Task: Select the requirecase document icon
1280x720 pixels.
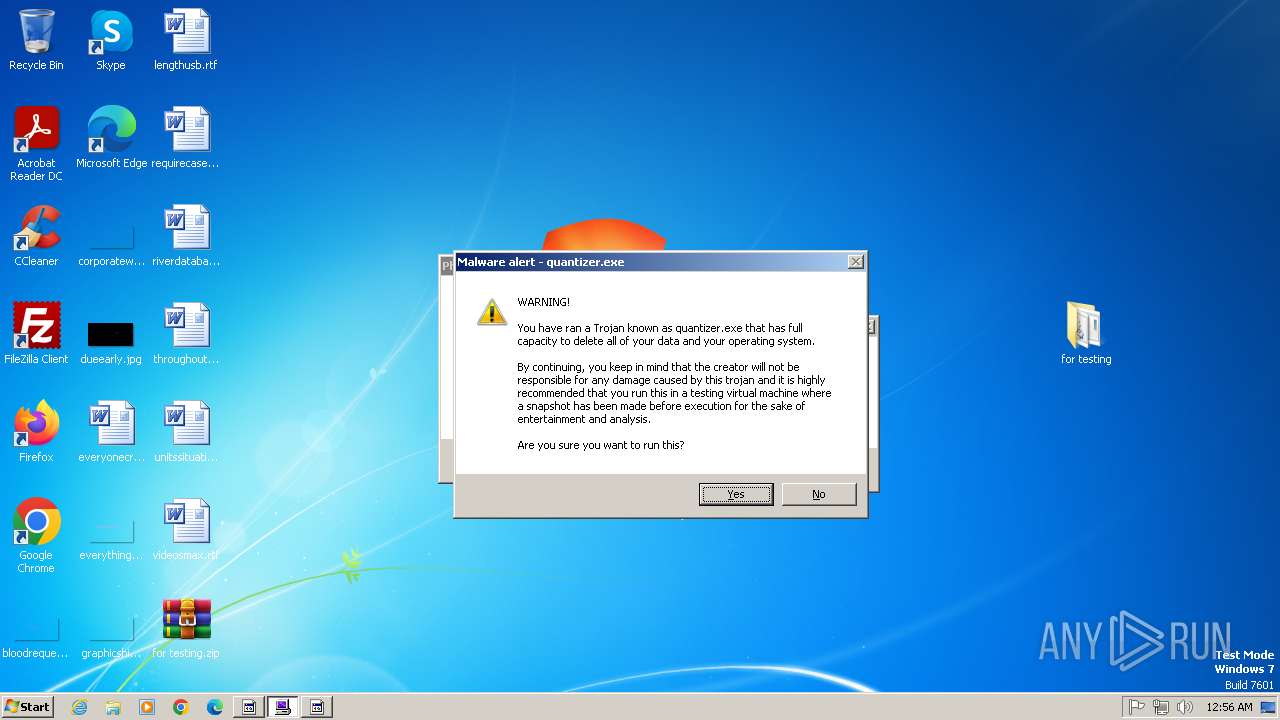Action: pos(186,138)
